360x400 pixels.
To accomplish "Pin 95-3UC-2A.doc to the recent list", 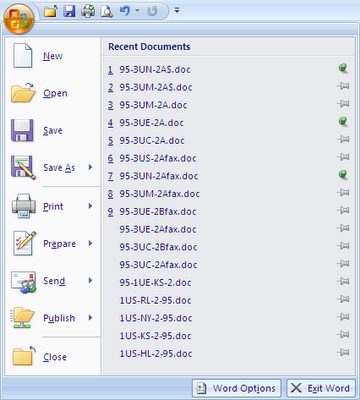I will (343, 139).
